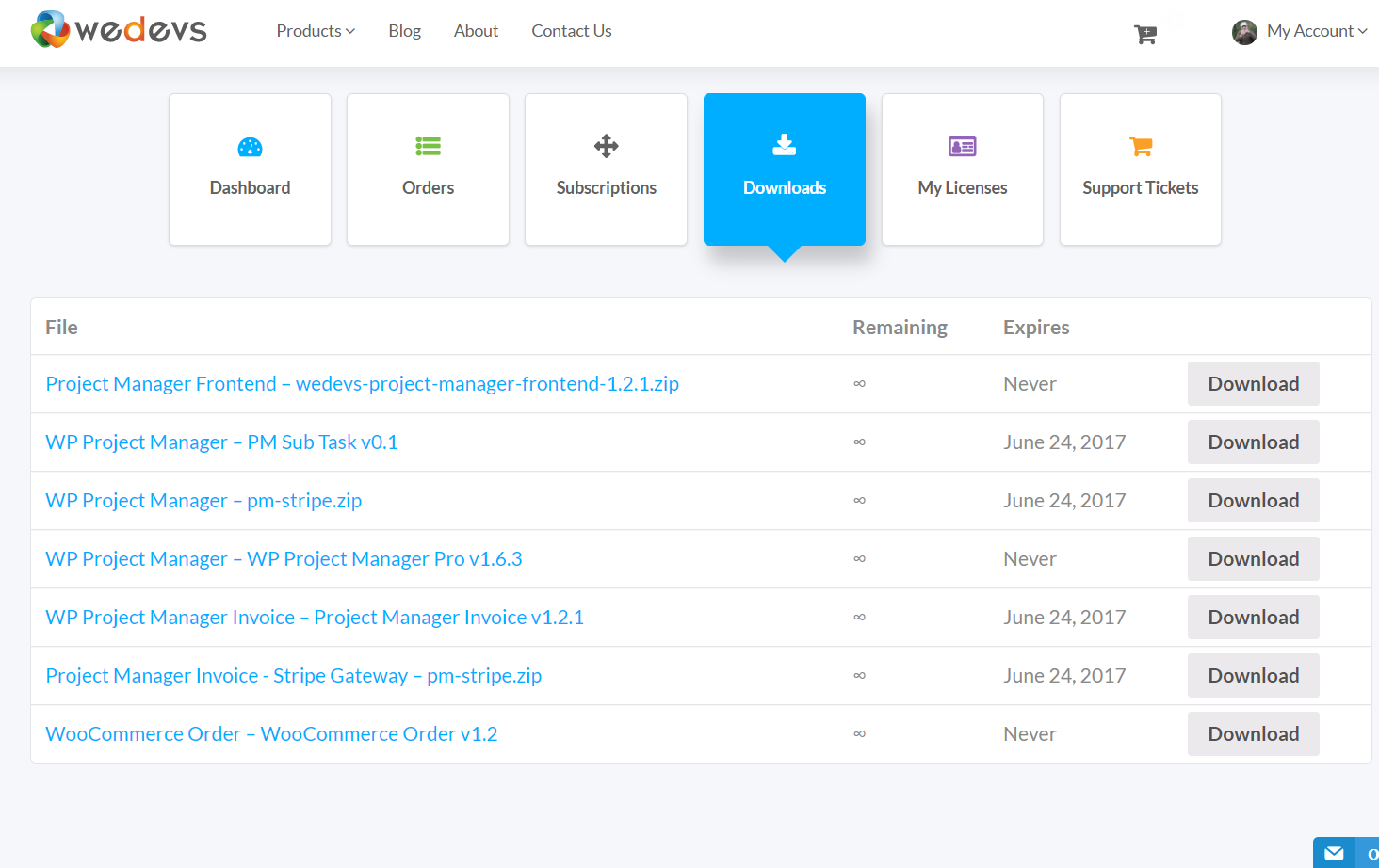Go to the Blog page

tap(405, 31)
